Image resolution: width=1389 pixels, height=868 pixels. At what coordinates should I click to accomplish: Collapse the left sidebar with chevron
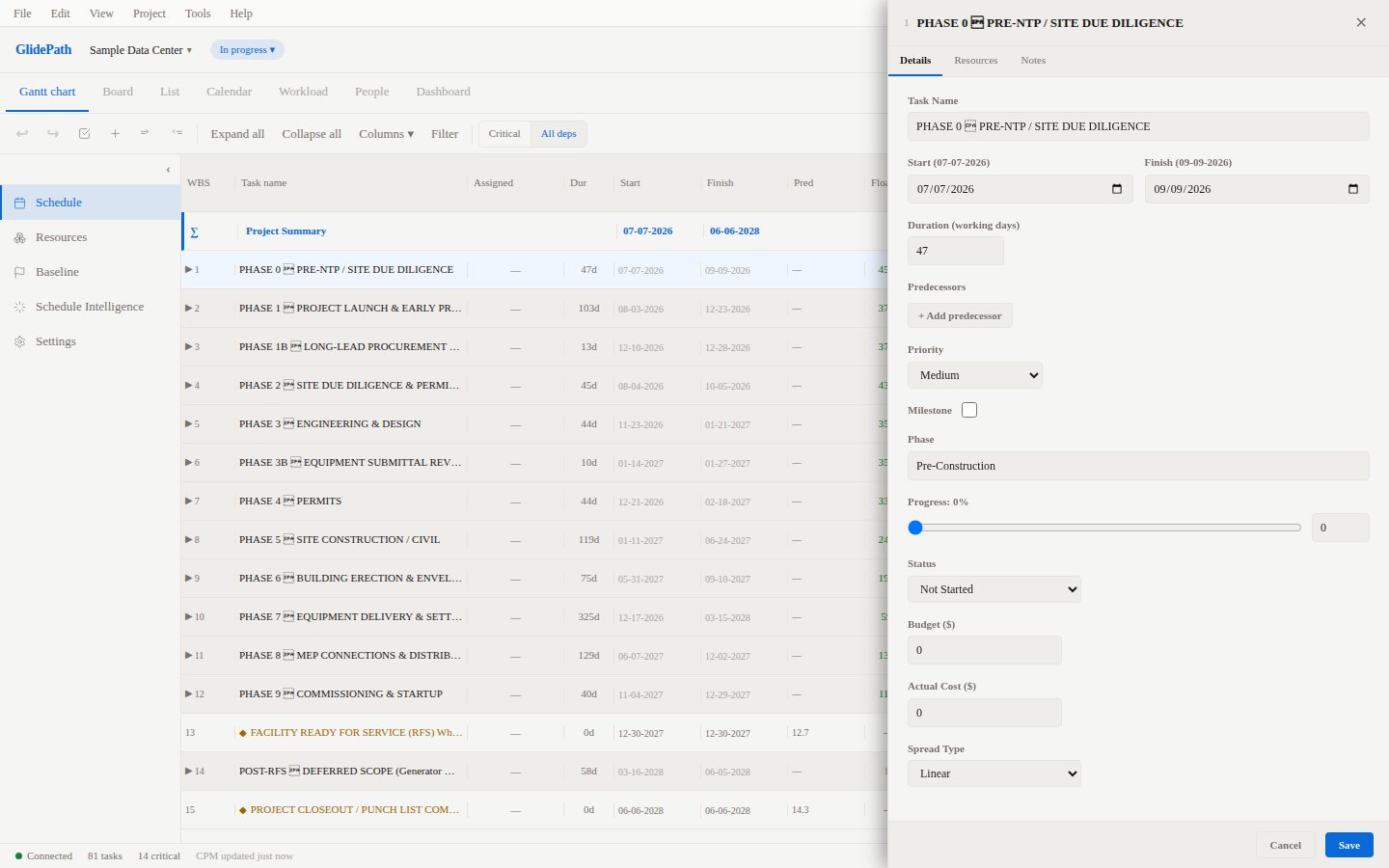tap(168, 170)
